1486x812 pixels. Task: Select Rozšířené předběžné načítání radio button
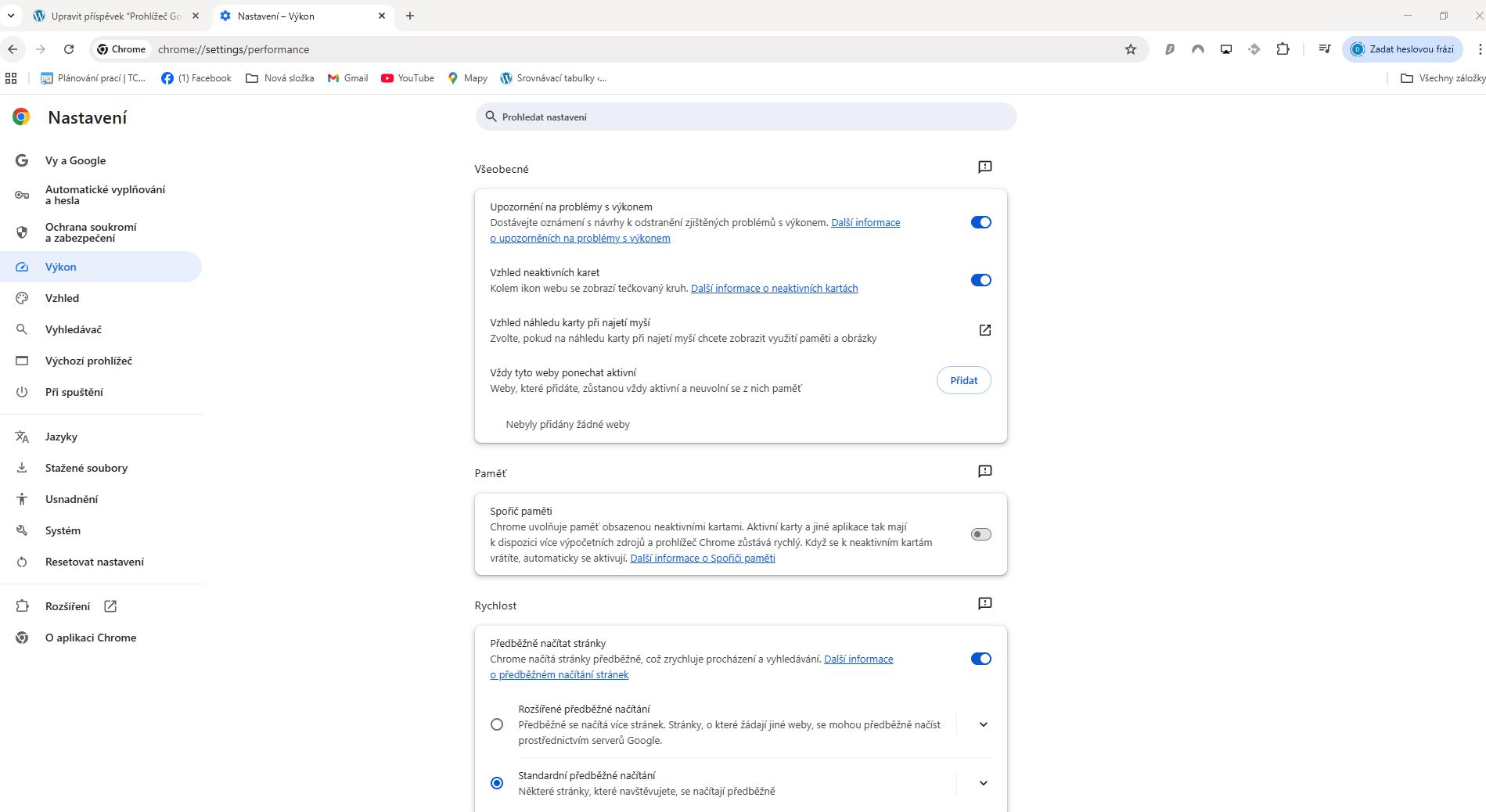(497, 724)
